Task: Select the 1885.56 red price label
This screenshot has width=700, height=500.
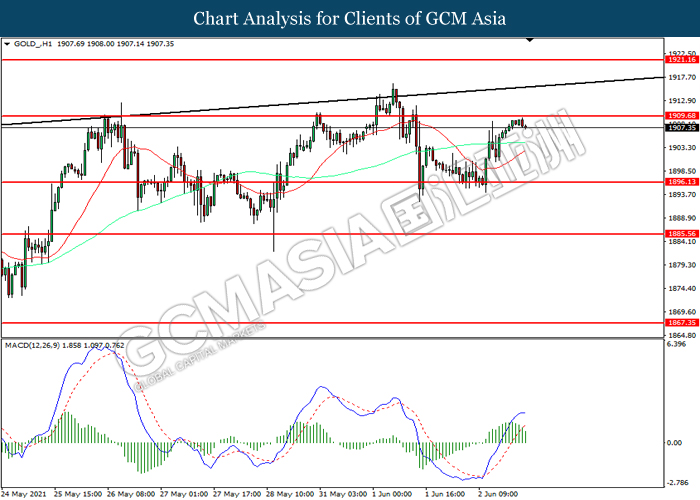Action: [x=682, y=233]
